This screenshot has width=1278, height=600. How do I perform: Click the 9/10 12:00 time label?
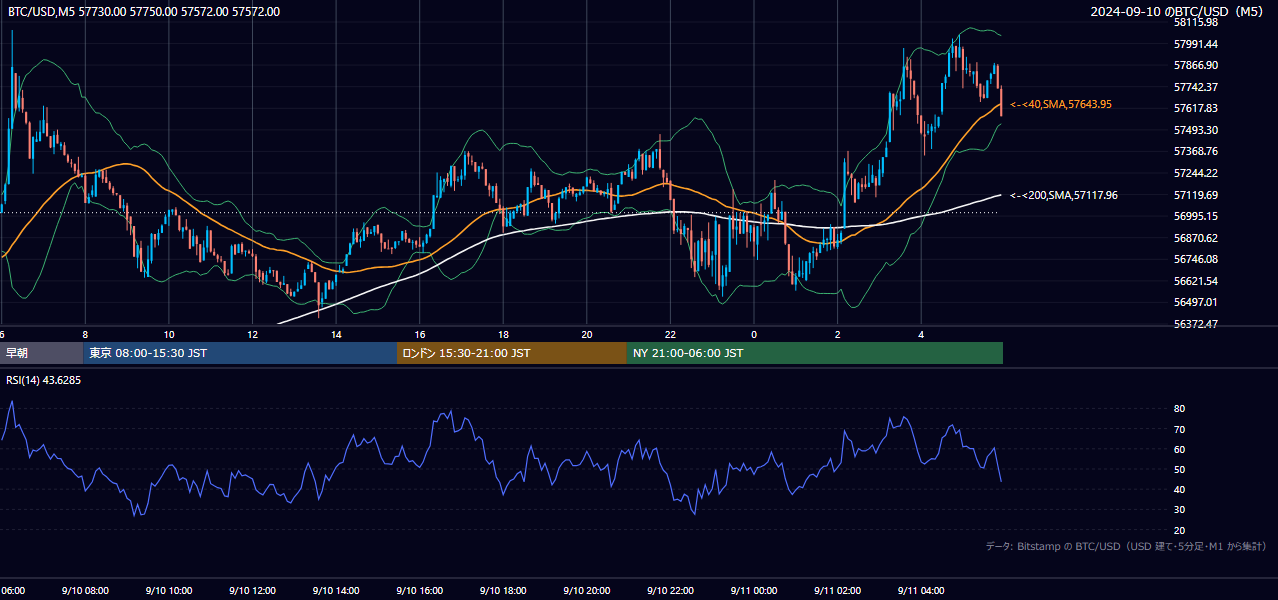pyautogui.click(x=252, y=591)
